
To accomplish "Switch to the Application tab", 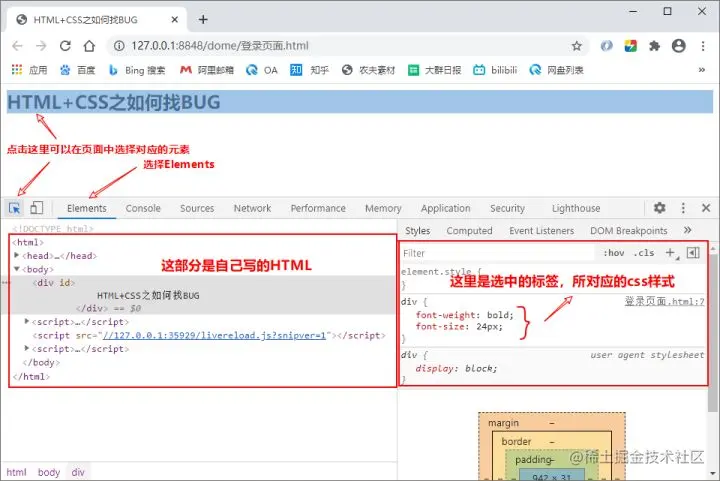I will (x=445, y=208).
